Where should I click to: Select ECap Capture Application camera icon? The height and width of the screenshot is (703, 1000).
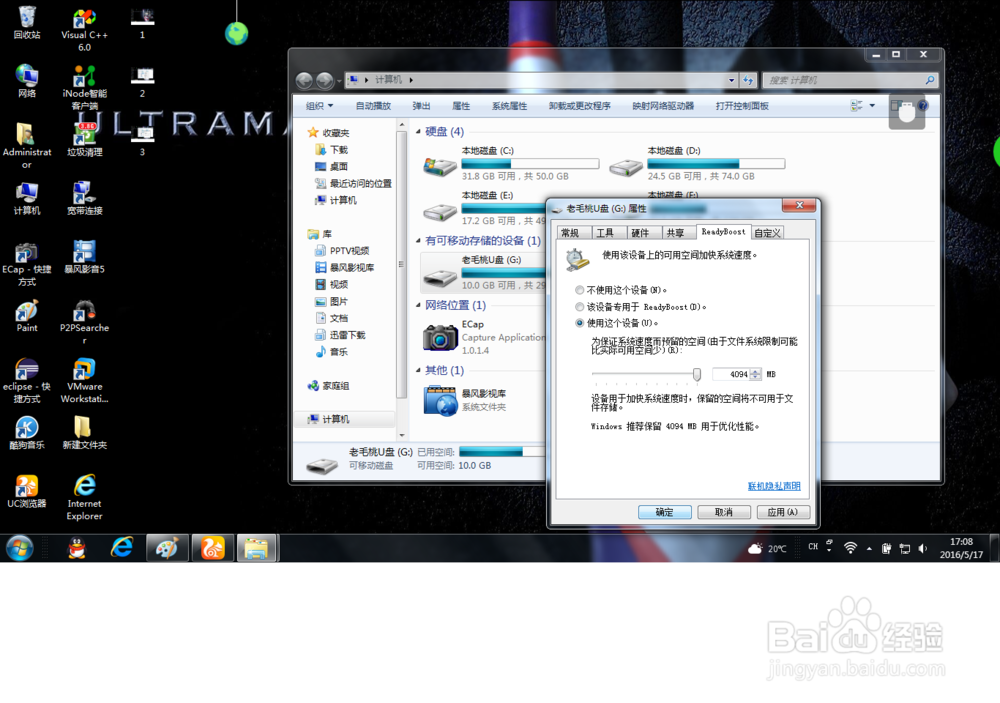440,337
